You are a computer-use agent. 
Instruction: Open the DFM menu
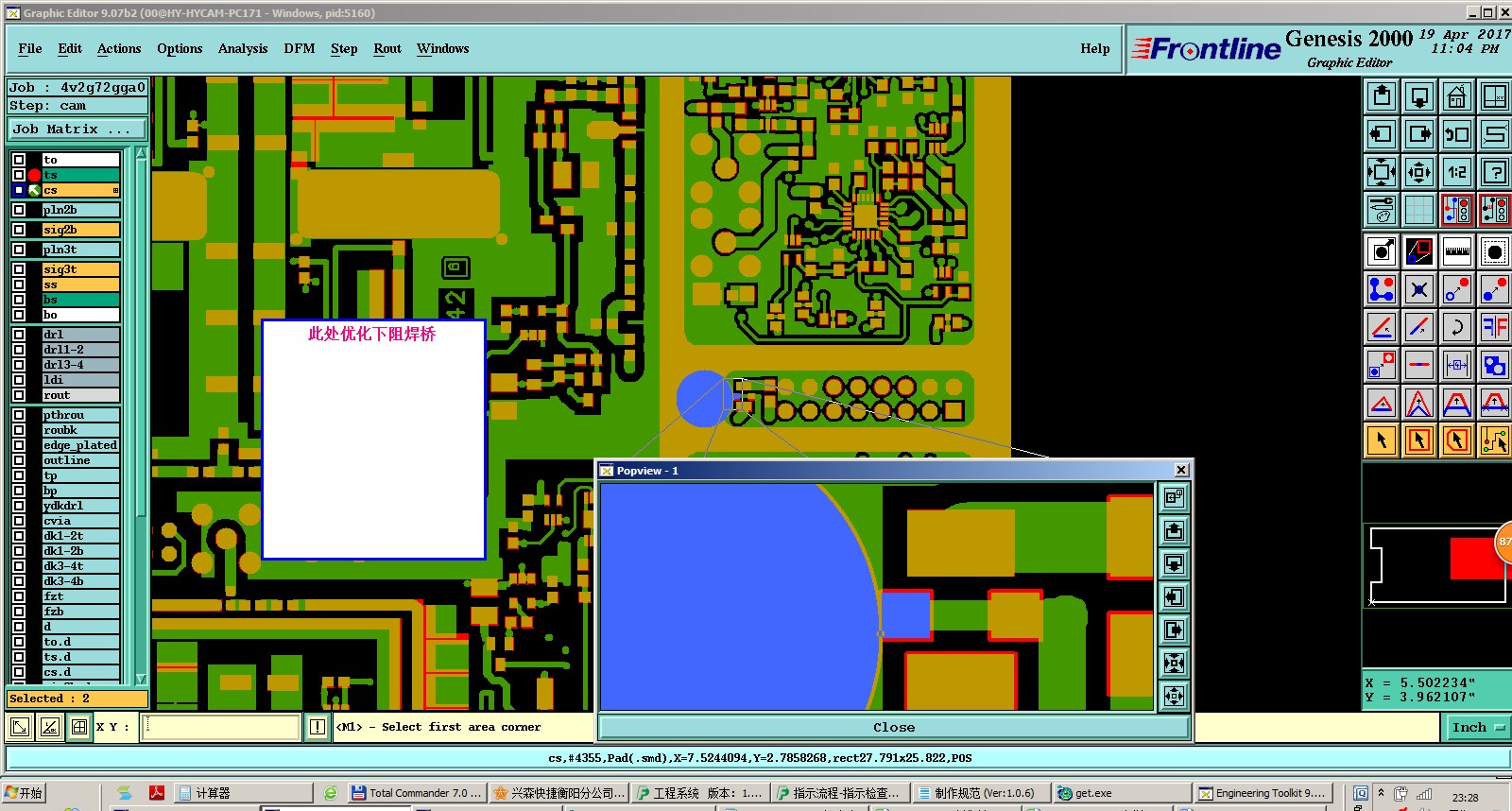300,48
